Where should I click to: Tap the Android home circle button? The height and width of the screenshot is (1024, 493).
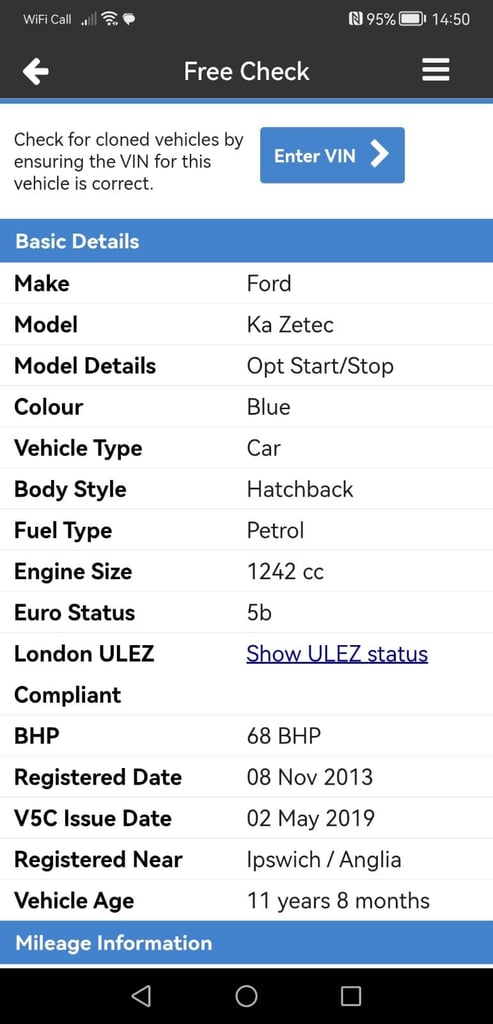tap(246, 995)
